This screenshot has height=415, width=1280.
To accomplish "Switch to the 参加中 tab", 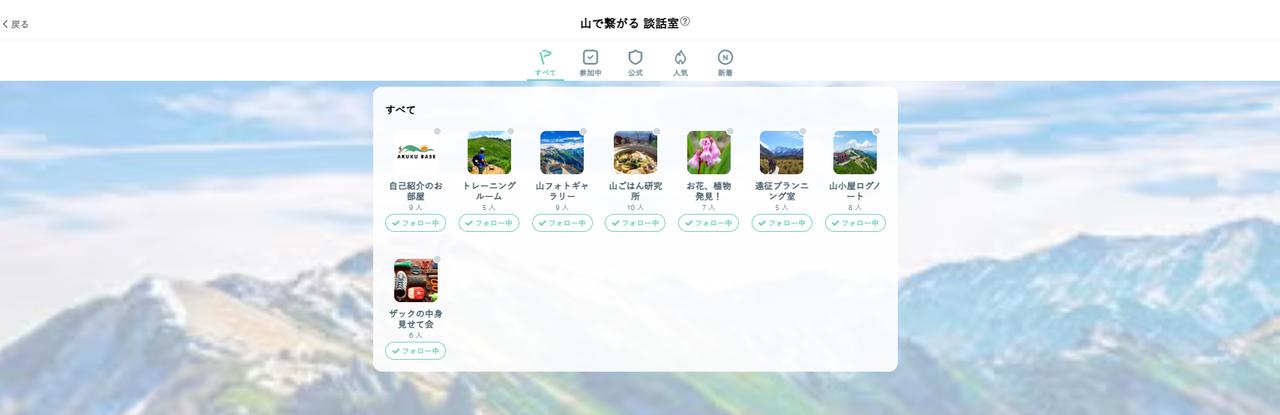I will 590,62.
